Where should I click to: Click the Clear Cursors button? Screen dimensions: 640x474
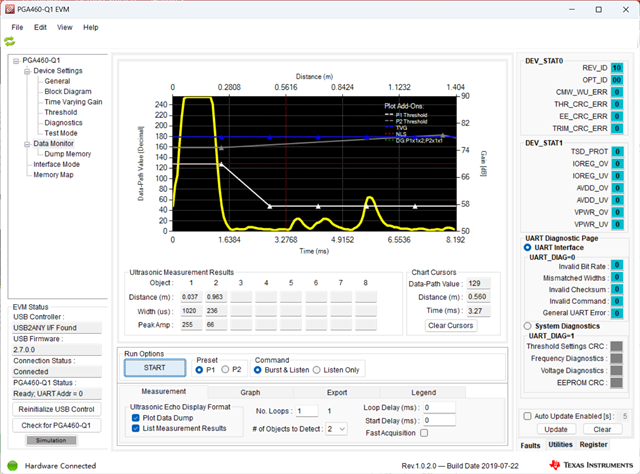451,325
